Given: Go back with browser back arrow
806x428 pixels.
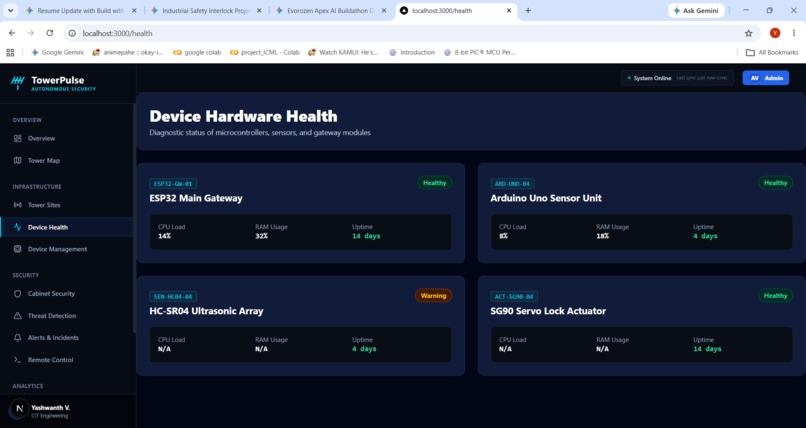Looking at the screenshot, I should tap(12, 33).
